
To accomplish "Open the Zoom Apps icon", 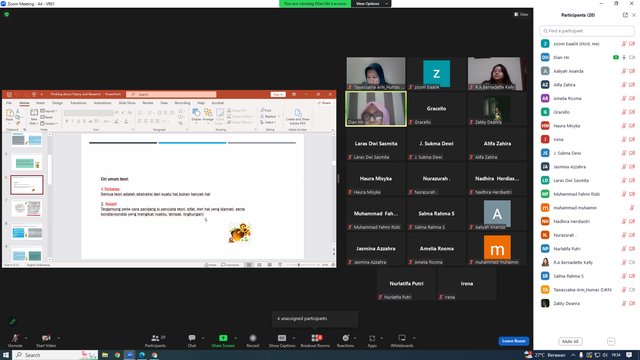I will click(x=372, y=340).
